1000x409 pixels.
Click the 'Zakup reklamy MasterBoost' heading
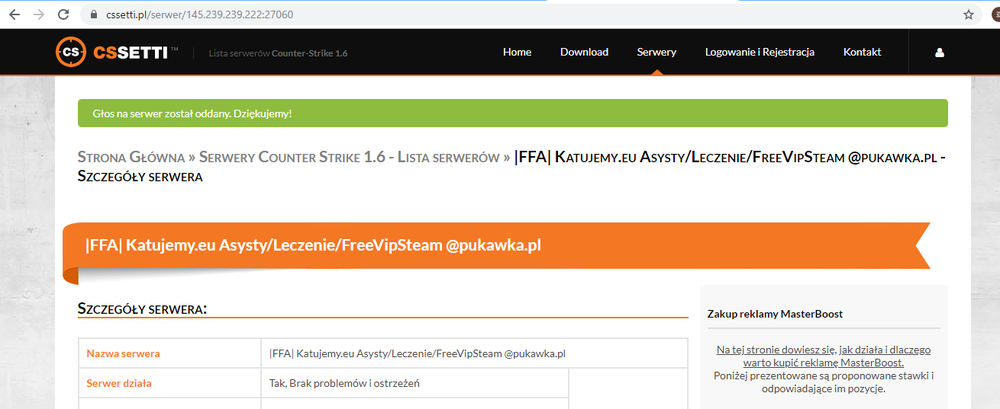tap(775, 314)
